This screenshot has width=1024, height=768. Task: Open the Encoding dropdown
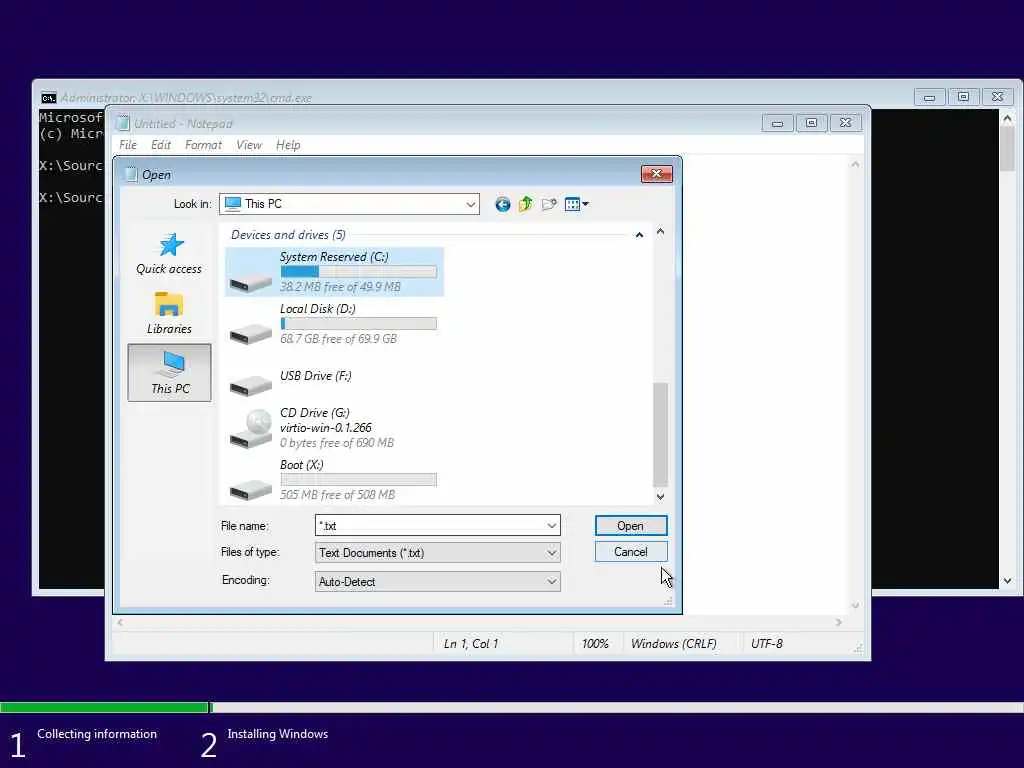pos(438,582)
